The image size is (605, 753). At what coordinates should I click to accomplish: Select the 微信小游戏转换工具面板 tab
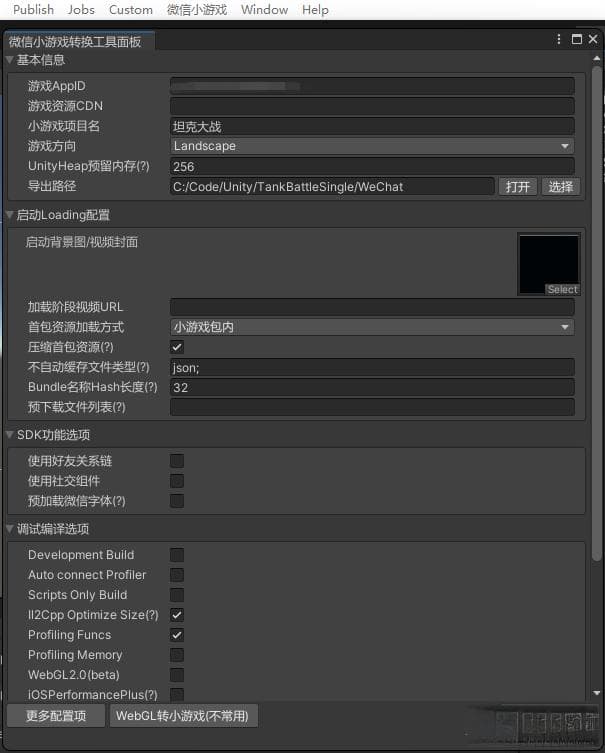(x=79, y=42)
